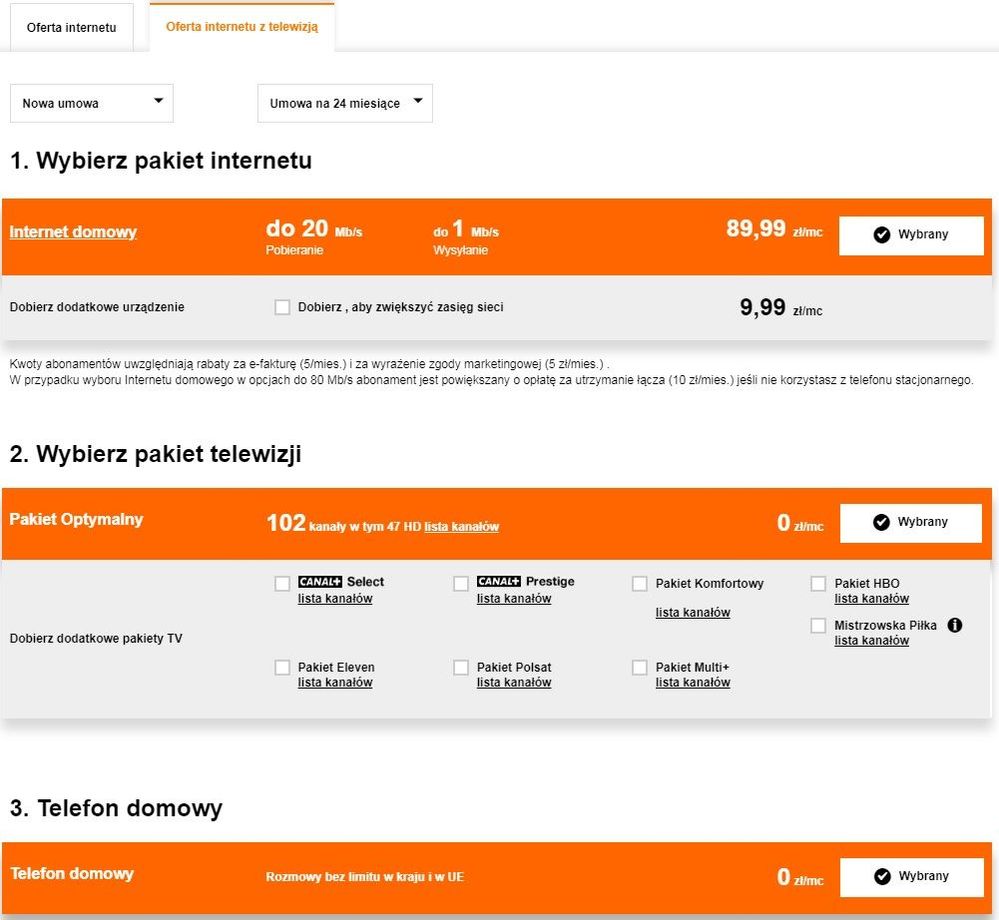
Task: Click the 'Dobierz dodatkowe pakiety TV' label
Action: 96,638
